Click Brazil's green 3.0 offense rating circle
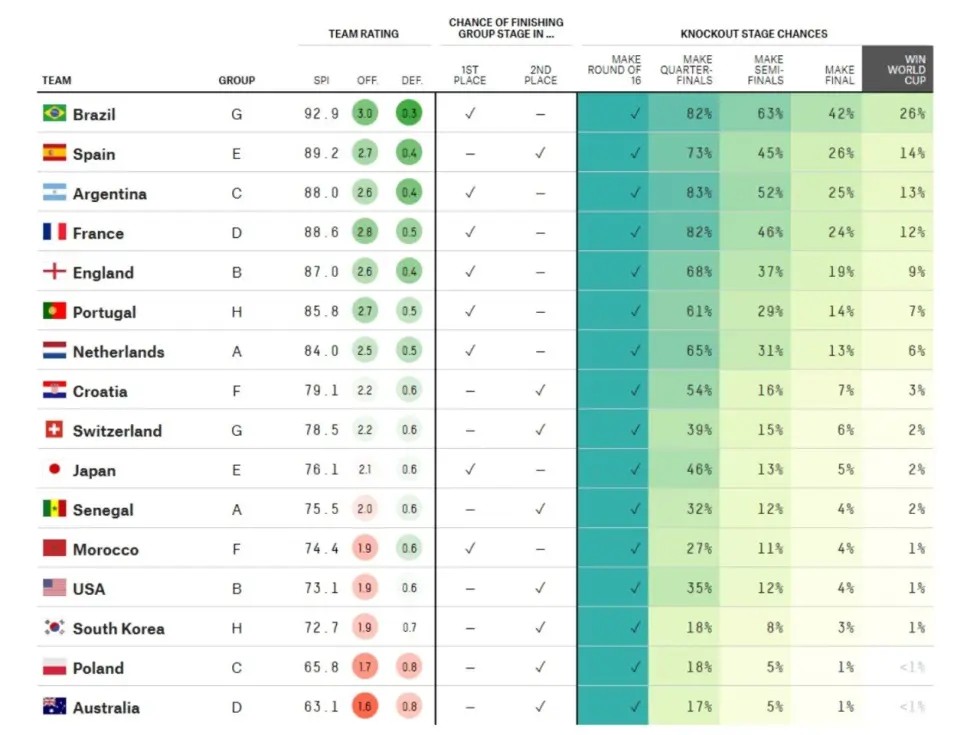This screenshot has height=735, width=980. (x=366, y=114)
